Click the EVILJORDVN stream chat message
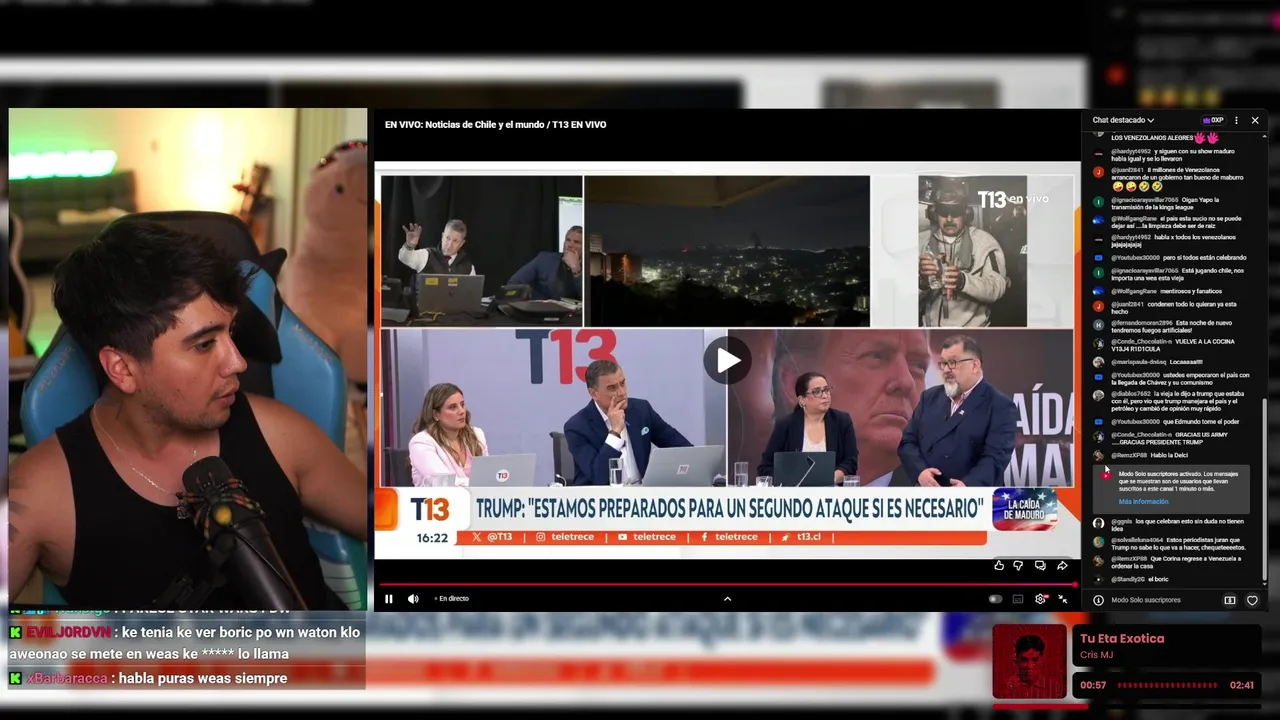Viewport: 1280px width, 720px height. click(186, 643)
